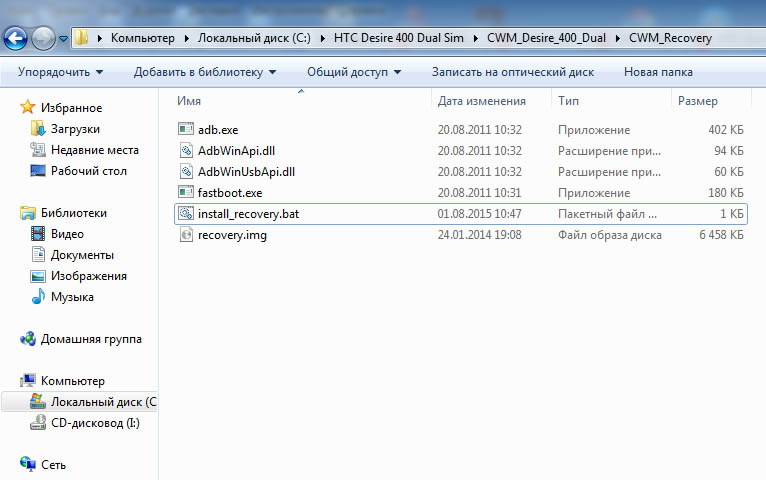Select the install_recovery.bat file icon
Image resolution: width=766 pixels, height=480 pixels.
point(185,213)
